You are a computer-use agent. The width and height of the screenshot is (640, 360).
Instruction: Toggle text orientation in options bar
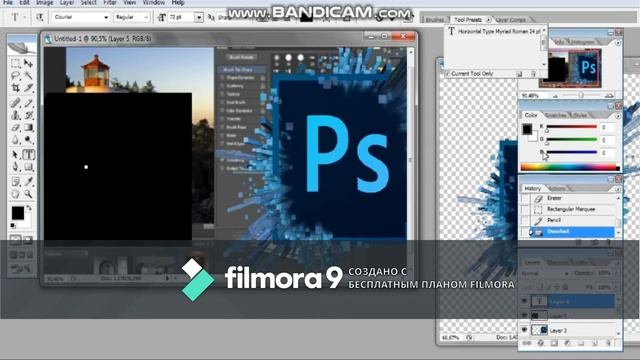coord(40,17)
